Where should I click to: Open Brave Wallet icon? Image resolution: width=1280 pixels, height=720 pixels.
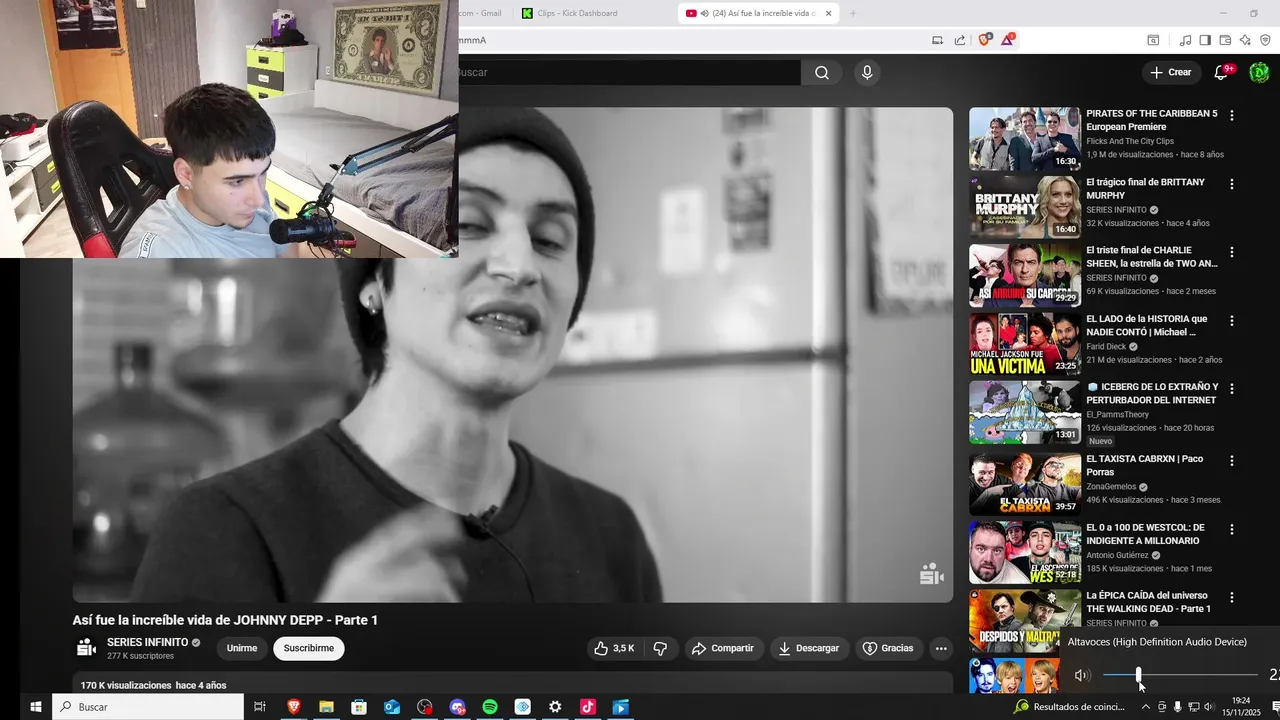tap(1225, 40)
